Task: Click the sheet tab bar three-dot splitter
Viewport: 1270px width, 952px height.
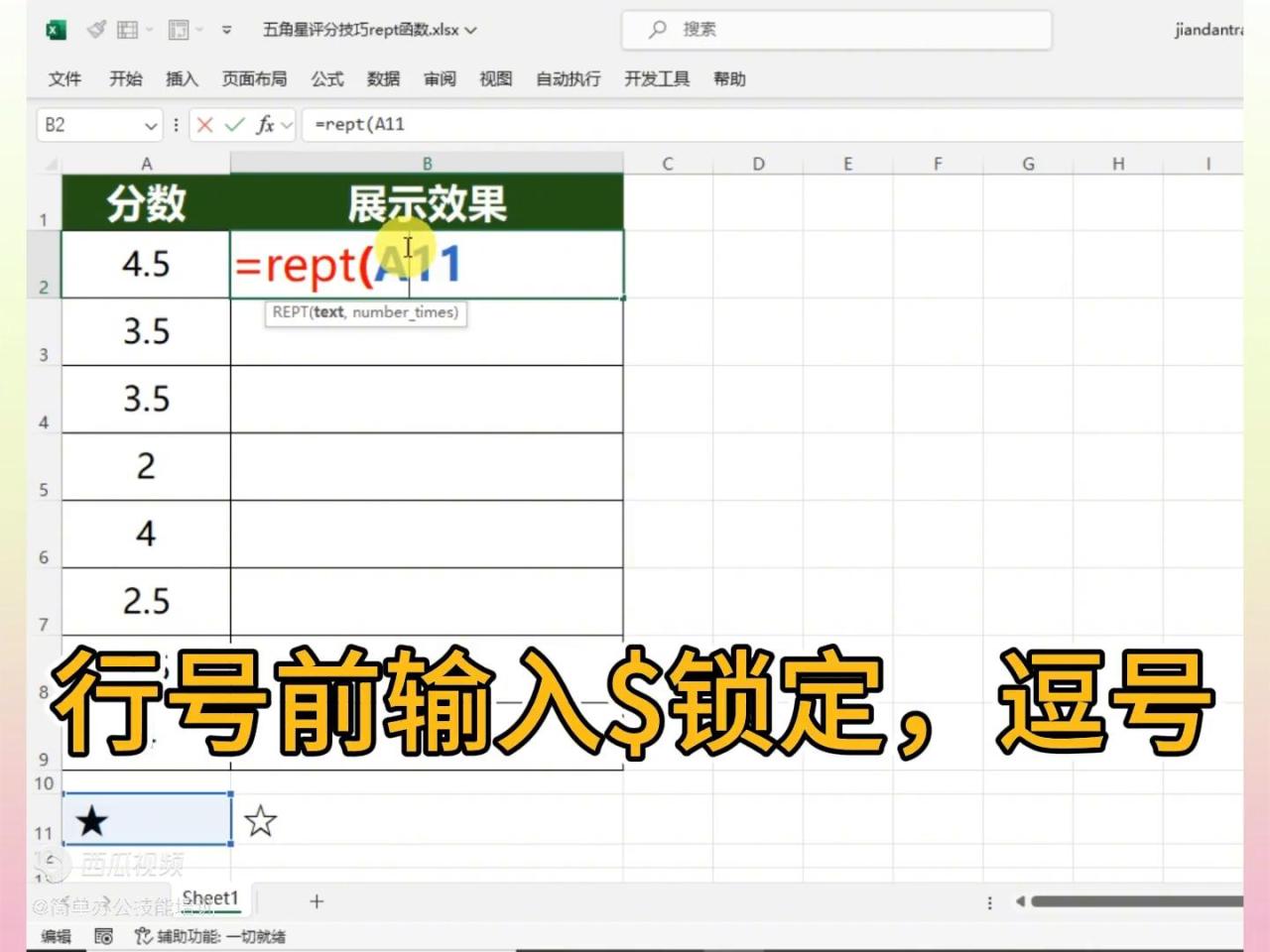Action: point(989,902)
